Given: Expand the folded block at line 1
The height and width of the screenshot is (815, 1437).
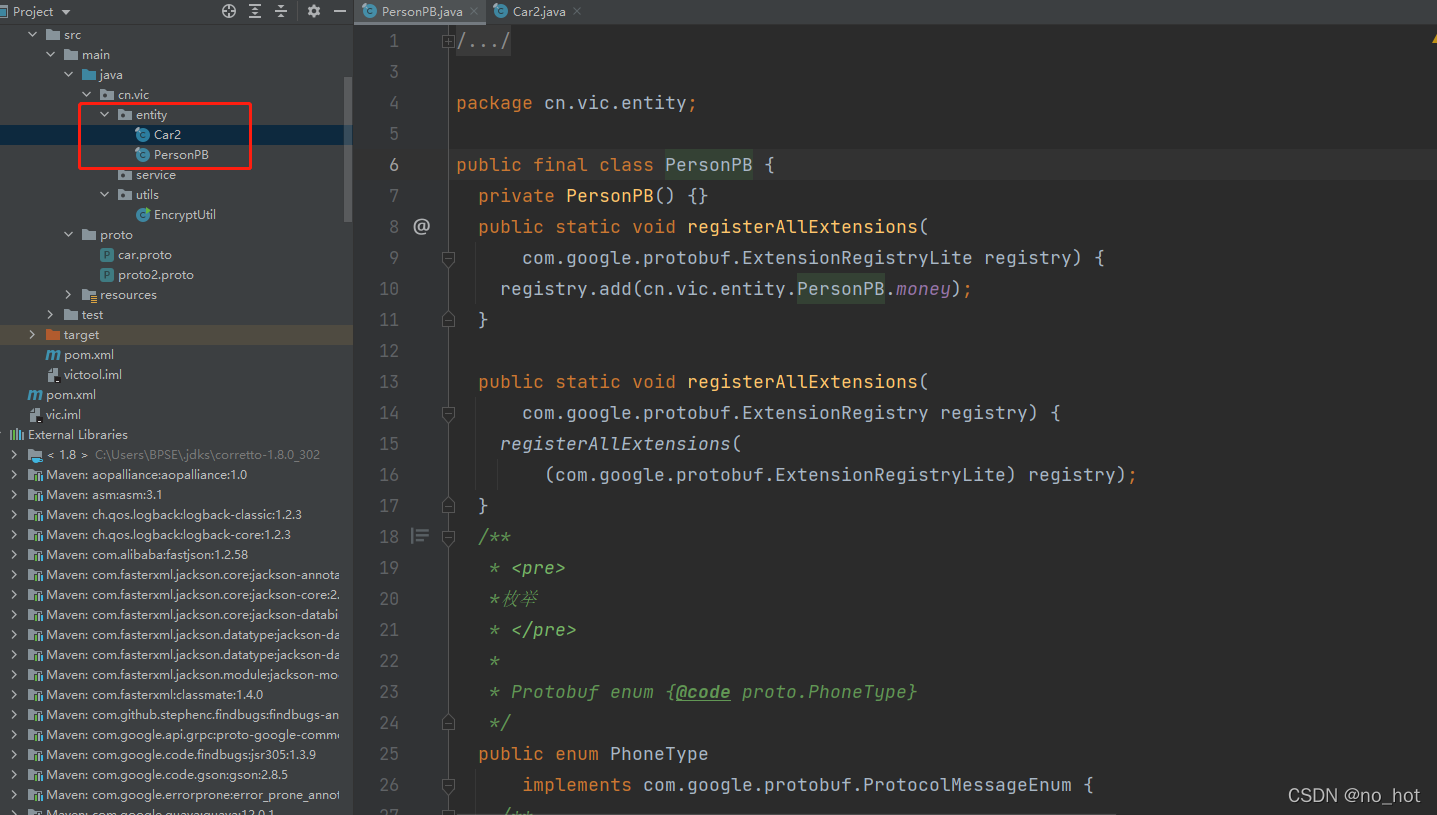Looking at the screenshot, I should (x=448, y=41).
